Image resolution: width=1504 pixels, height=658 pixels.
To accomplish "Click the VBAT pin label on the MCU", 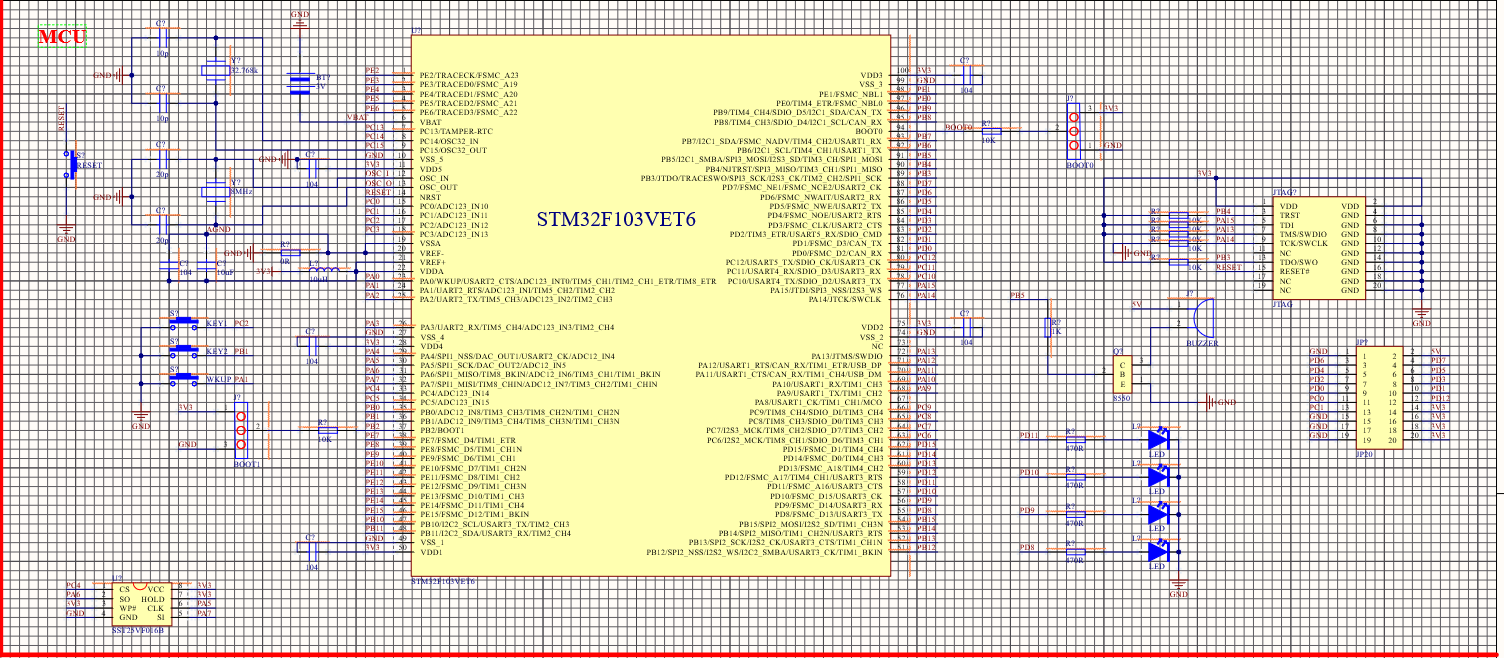I will click(x=433, y=122).
